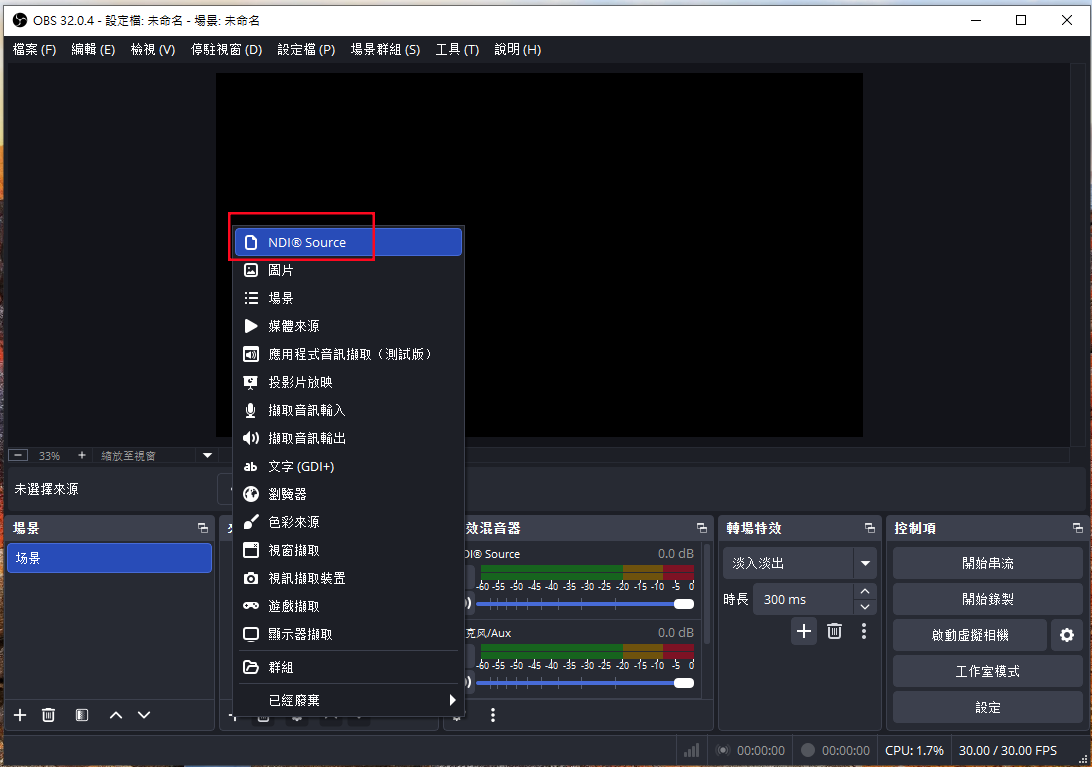1092x767 pixels.
Task: Open the preview zoom scaling dropdown arrow
Action: (x=208, y=455)
